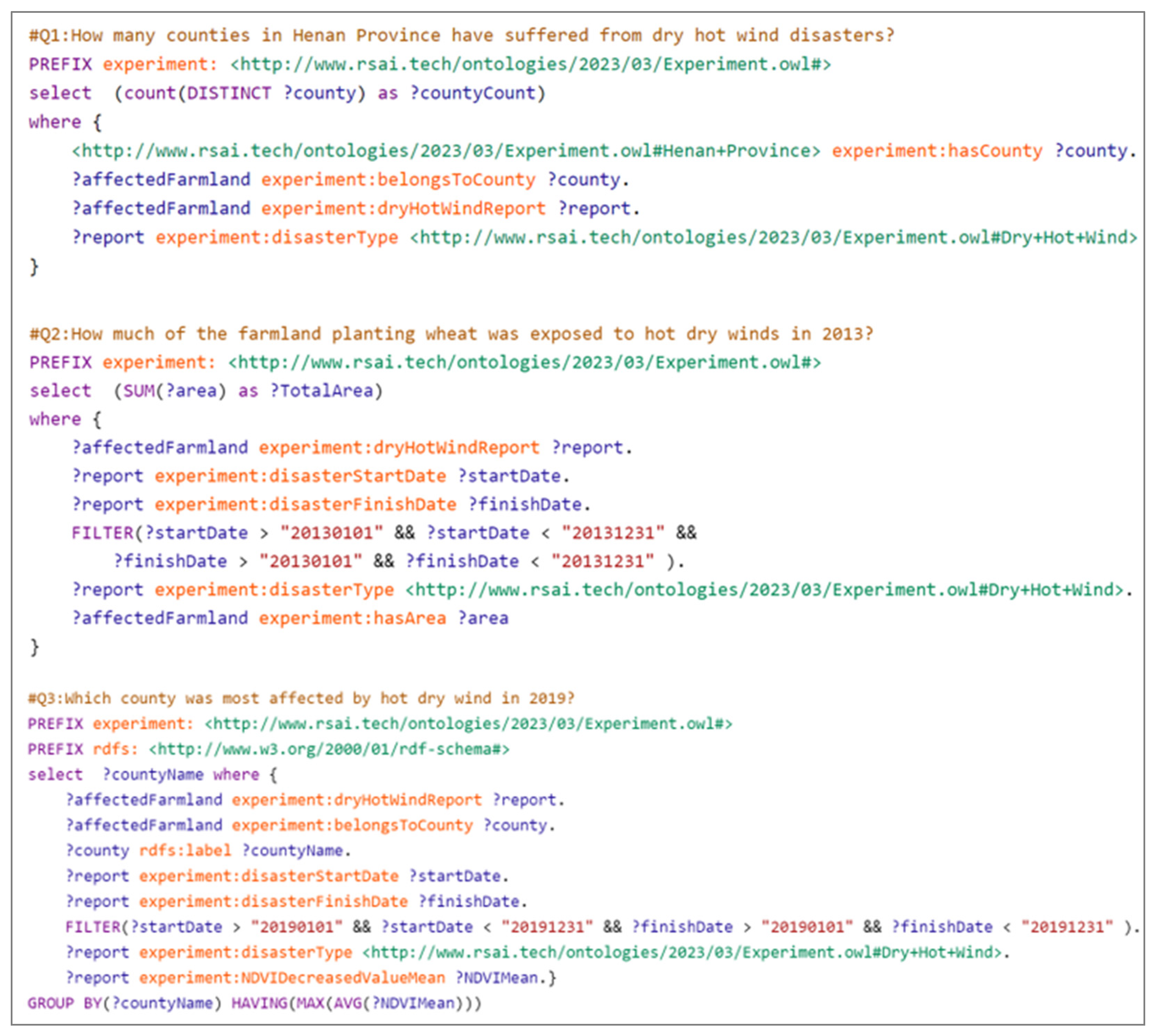The image size is (1157, 1036).
Task: Click experiment:NDVIDecreasedValueMean predicate
Action: [291, 977]
